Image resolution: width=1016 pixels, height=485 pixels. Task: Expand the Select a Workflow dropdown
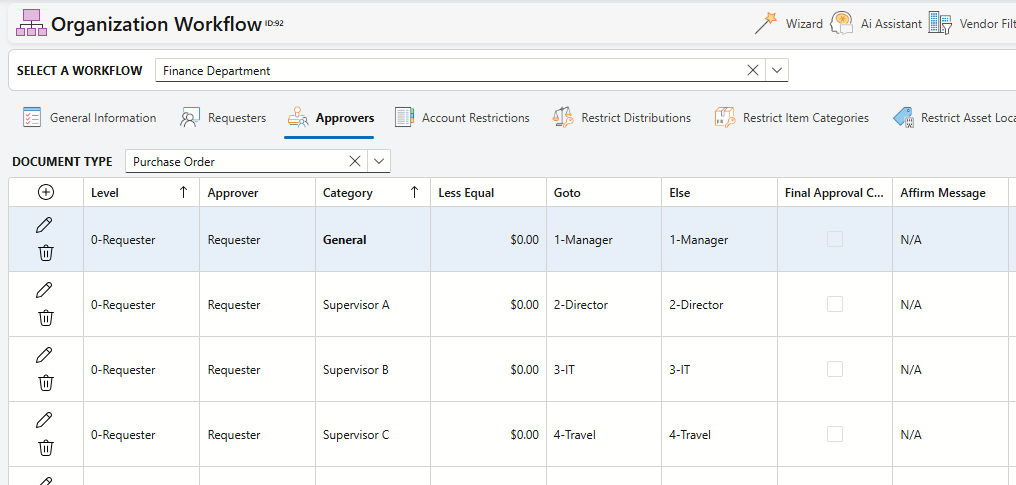pyautogui.click(x=778, y=71)
